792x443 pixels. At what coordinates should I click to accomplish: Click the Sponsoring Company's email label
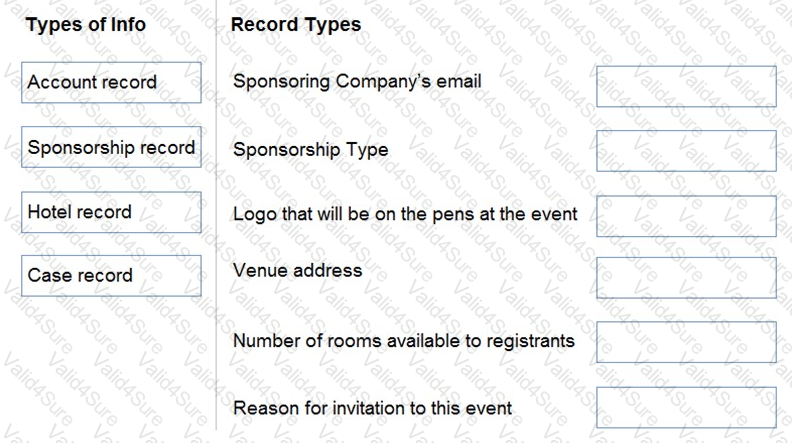click(357, 81)
